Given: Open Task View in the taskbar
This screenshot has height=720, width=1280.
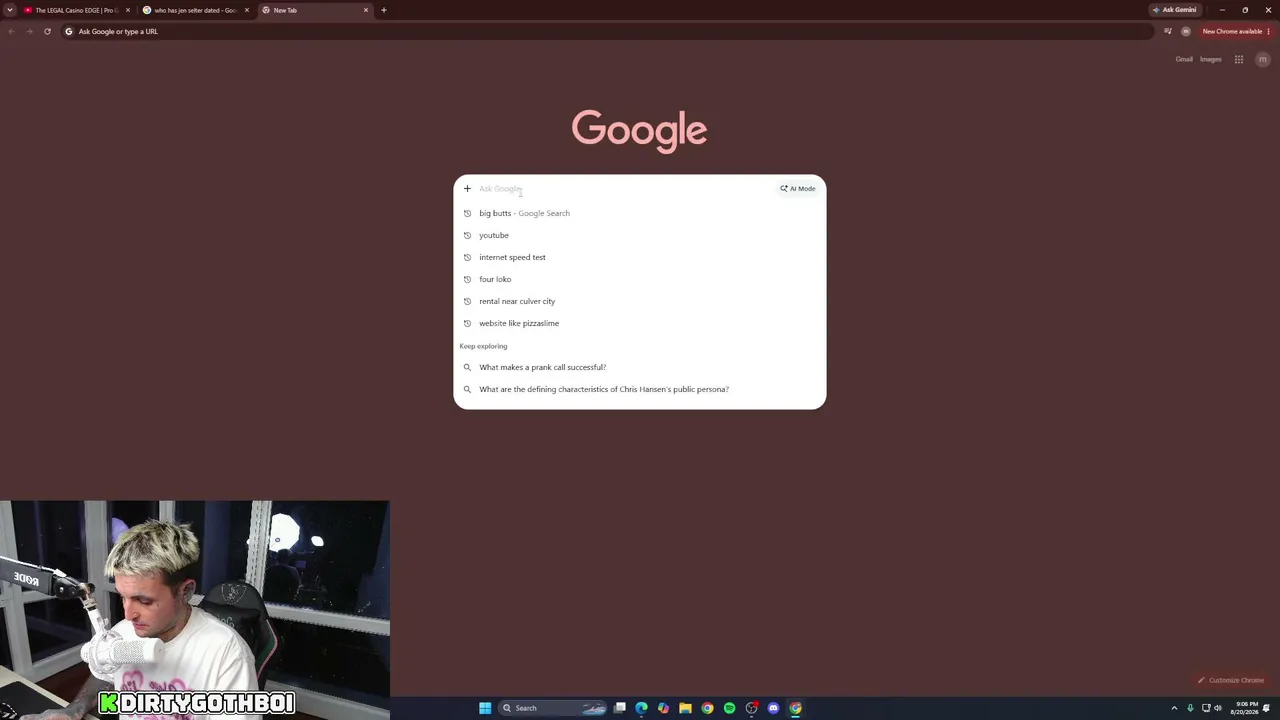Looking at the screenshot, I should (x=620, y=708).
